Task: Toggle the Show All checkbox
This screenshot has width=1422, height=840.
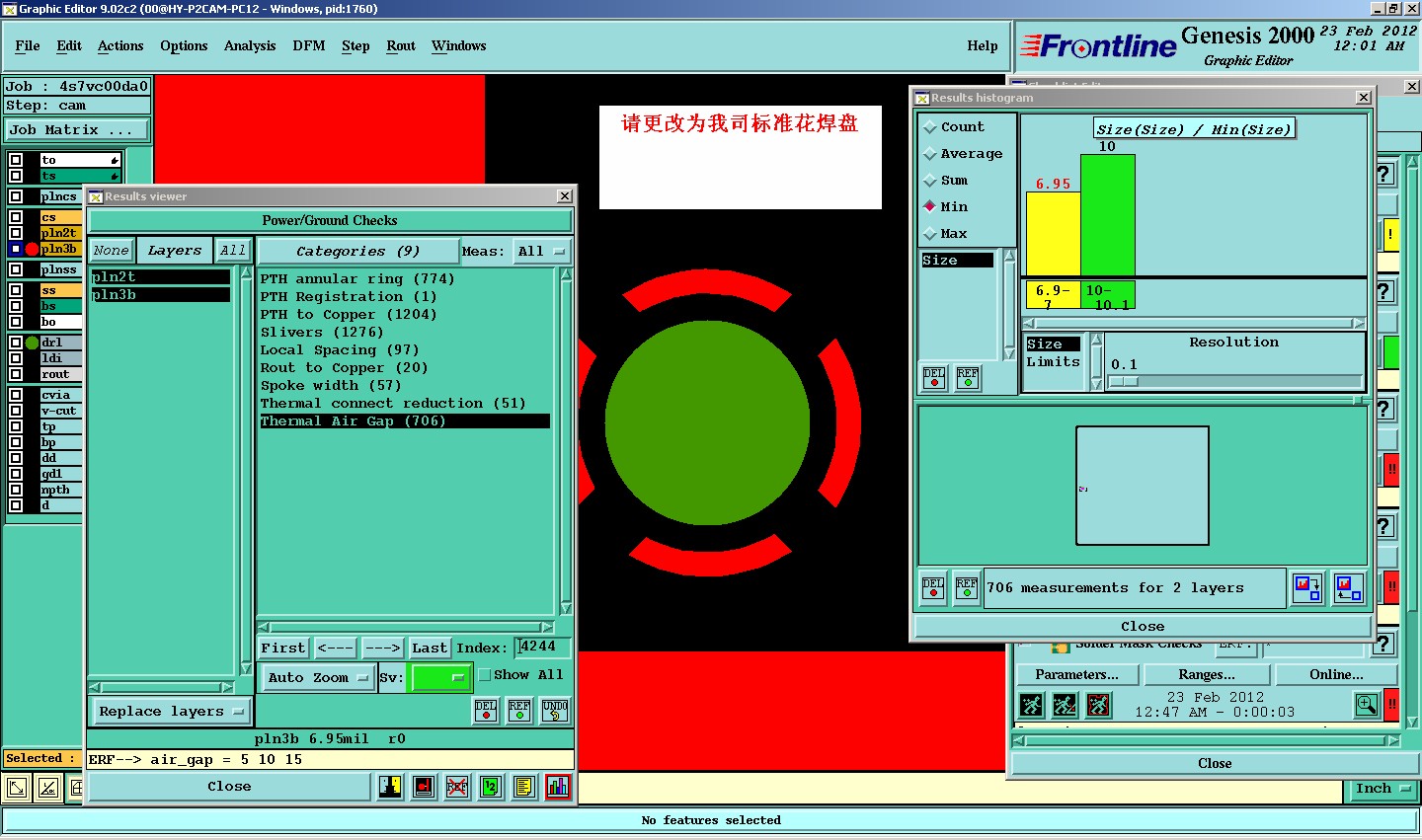Action: [485, 675]
